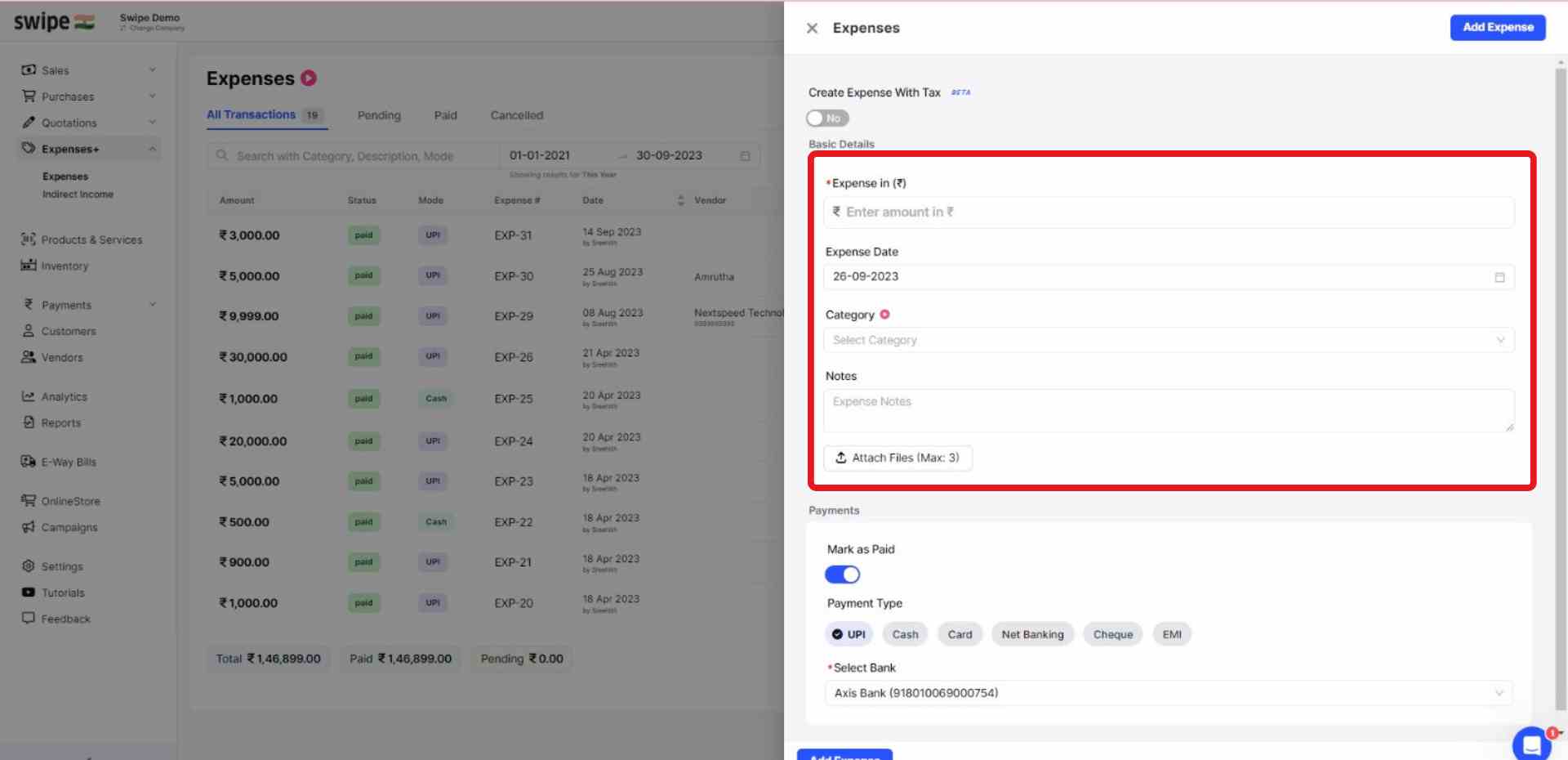Click the pink icon next to Category label
1568x760 pixels.
[884, 315]
